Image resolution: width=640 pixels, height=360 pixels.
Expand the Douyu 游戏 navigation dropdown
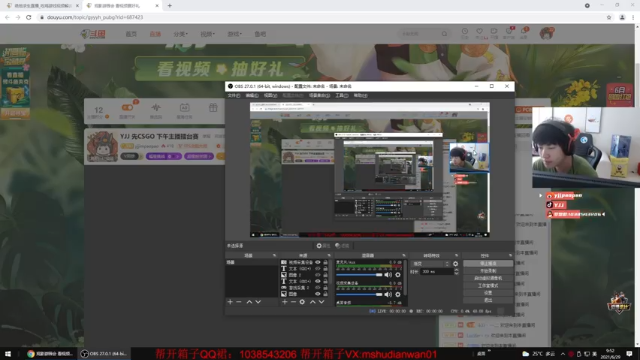[235, 34]
